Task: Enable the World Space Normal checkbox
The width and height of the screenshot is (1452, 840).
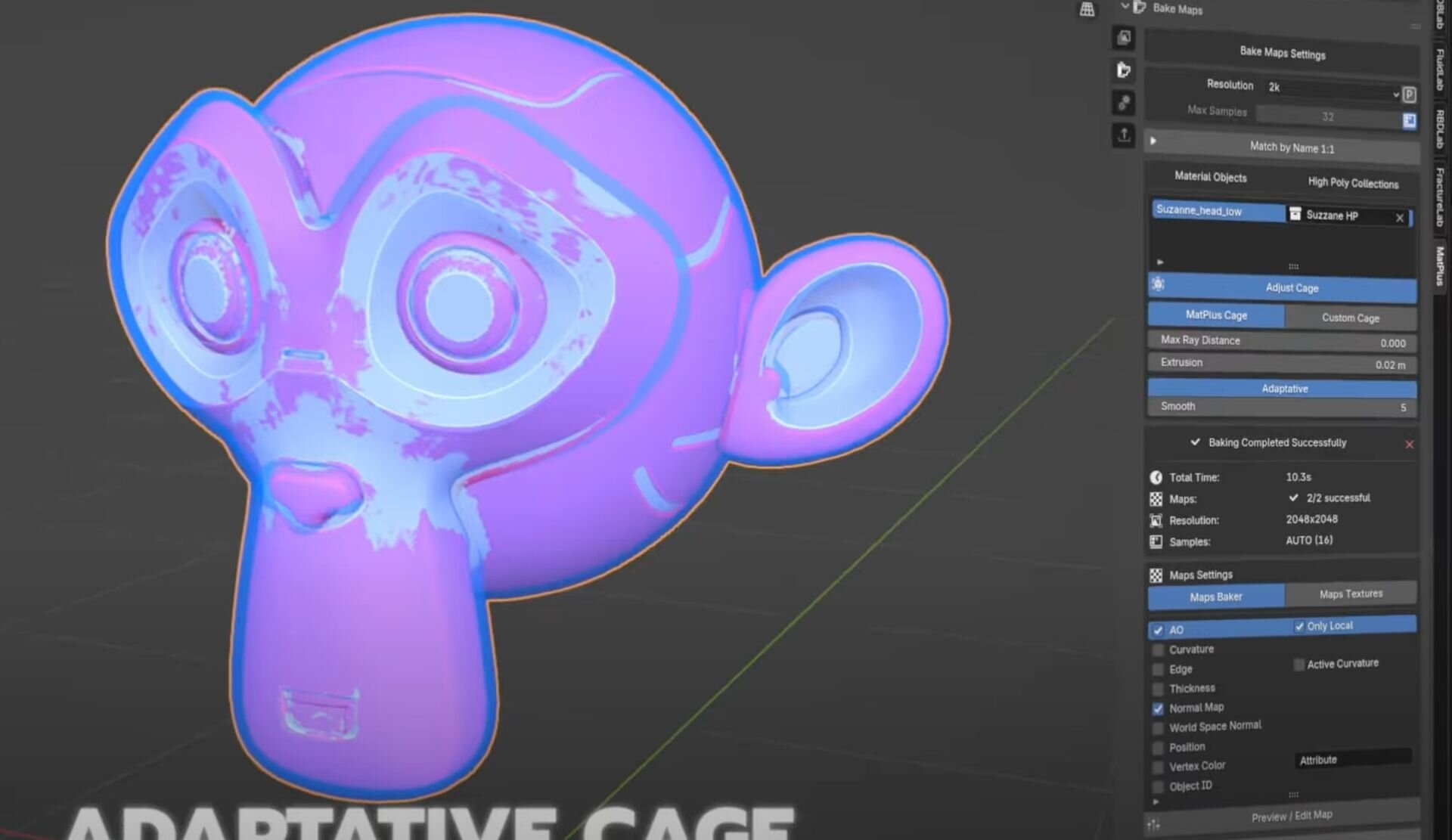Action: click(1158, 728)
